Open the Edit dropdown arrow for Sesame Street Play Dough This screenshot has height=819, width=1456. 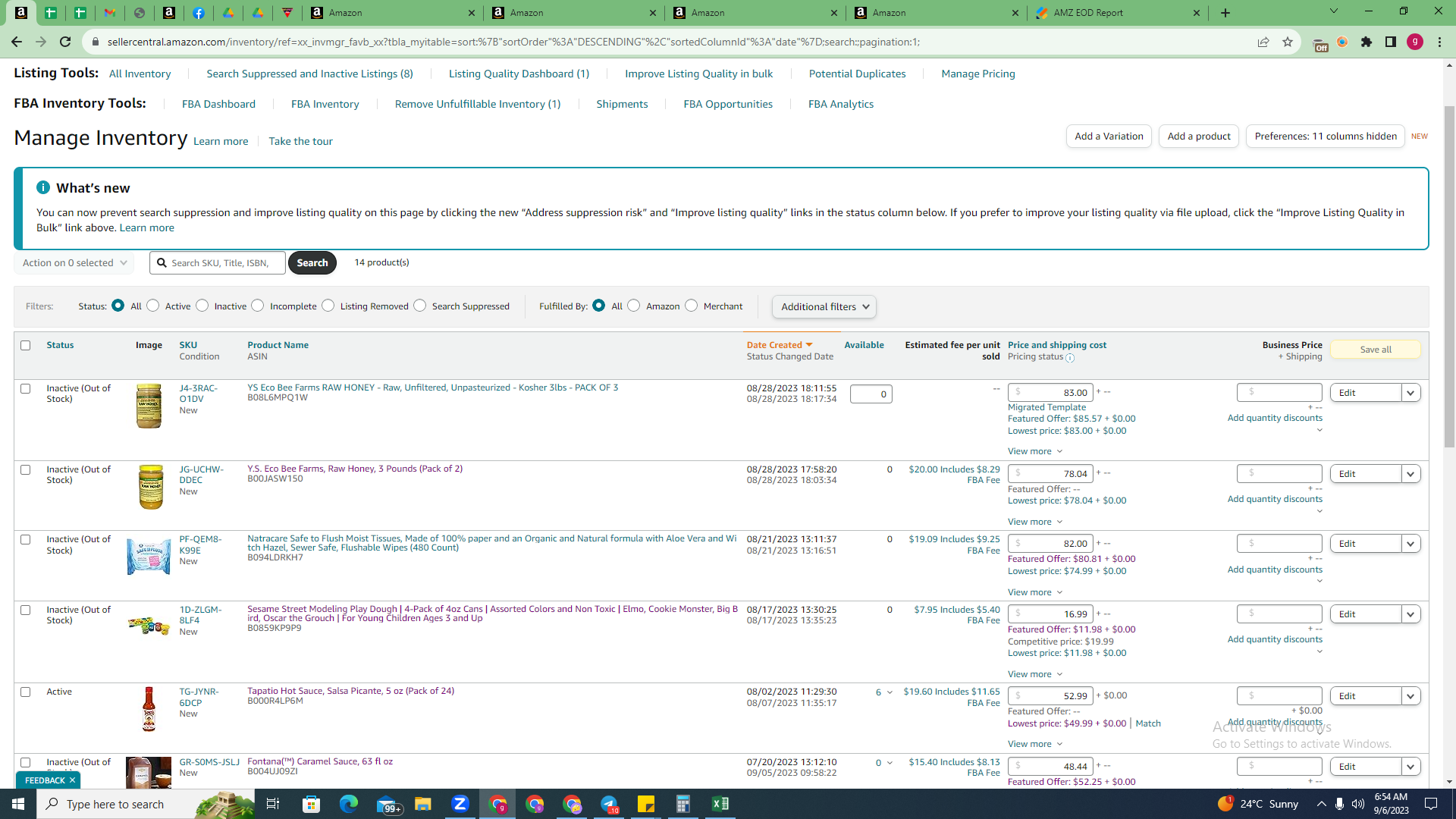click(x=1411, y=614)
